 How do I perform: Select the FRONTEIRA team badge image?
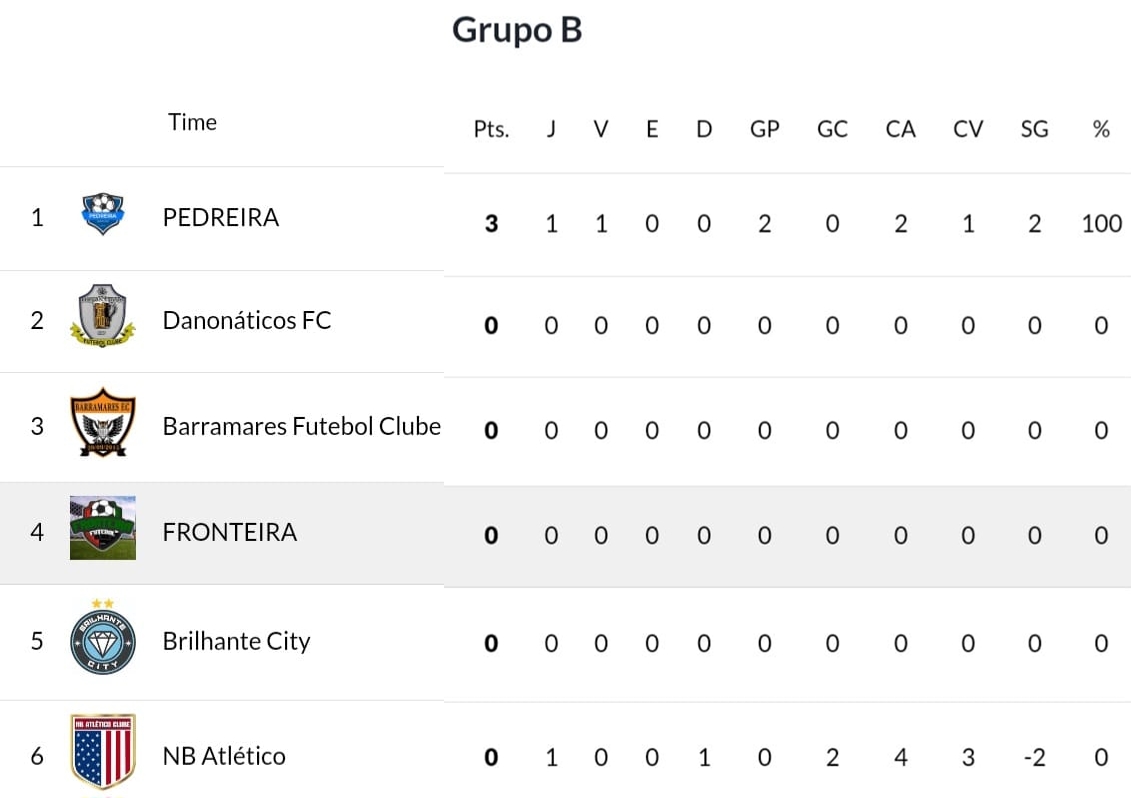102,527
